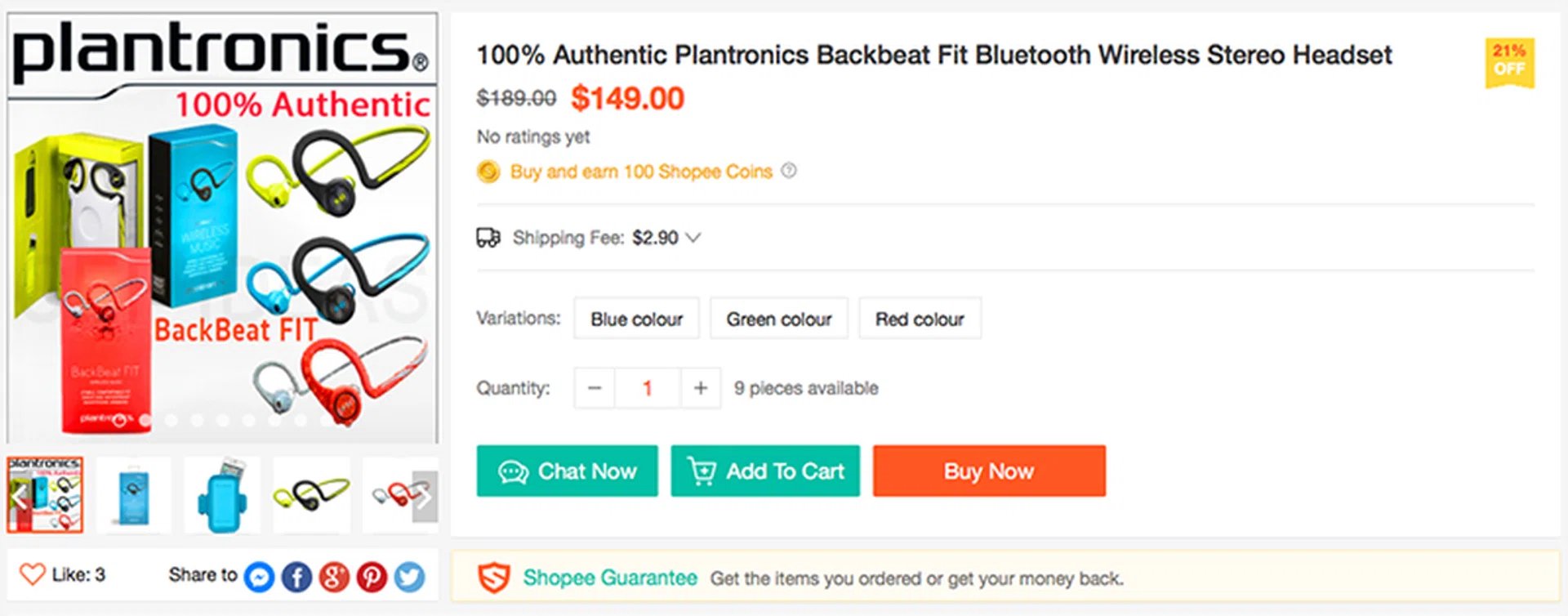
Task: Show previous thumbnails with left arrow
Action: point(20,496)
